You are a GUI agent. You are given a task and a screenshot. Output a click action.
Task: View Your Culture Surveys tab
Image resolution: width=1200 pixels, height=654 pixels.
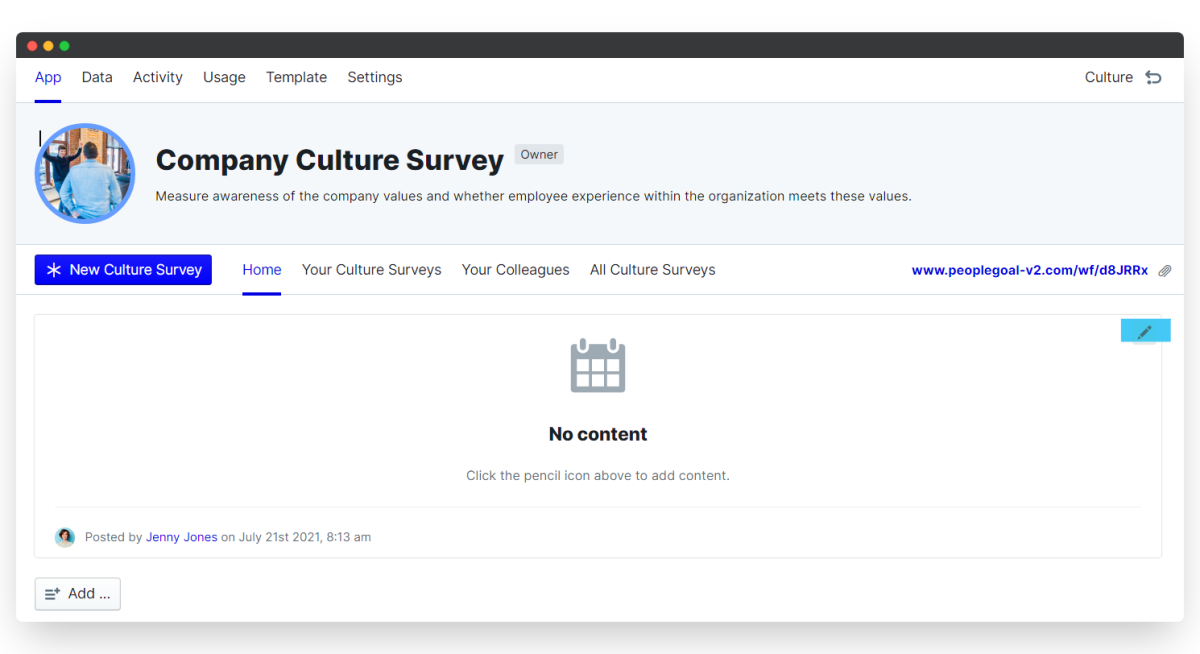point(371,270)
